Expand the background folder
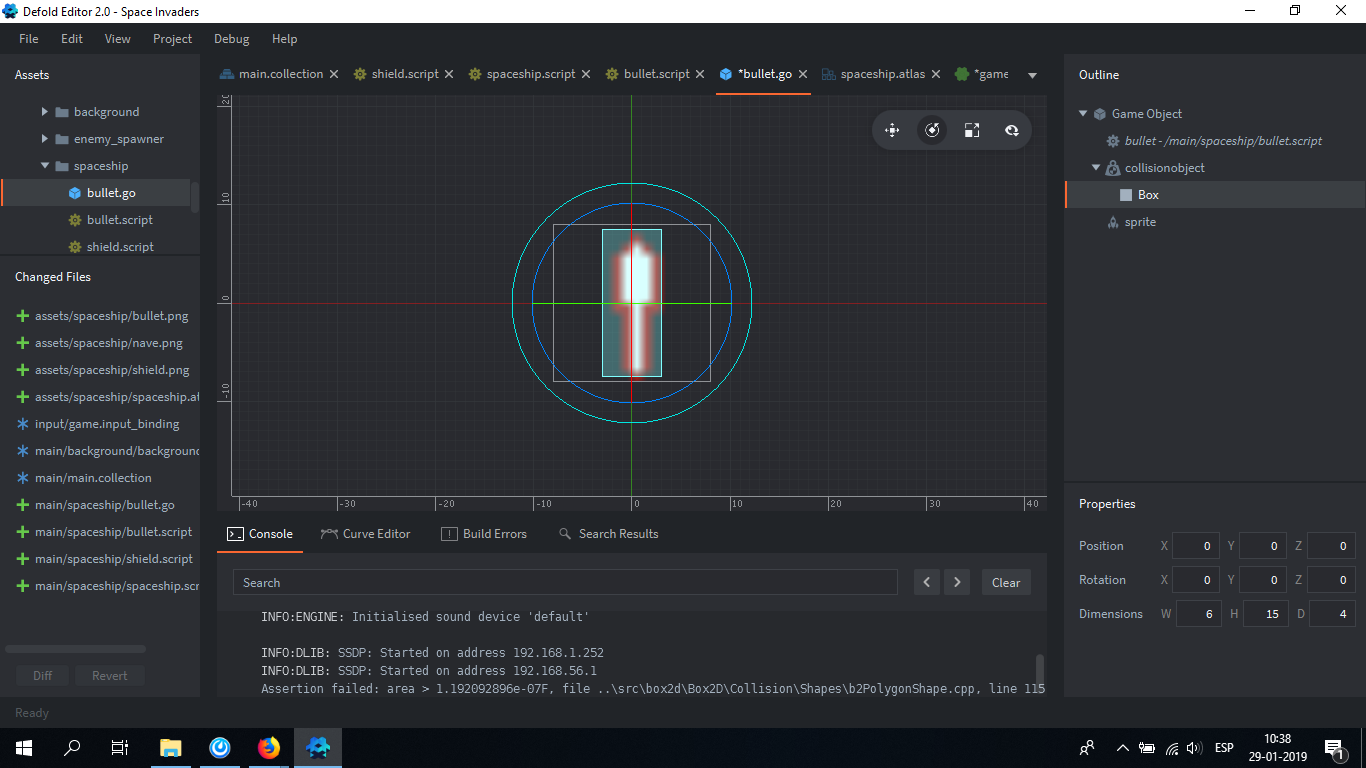 [x=44, y=112]
